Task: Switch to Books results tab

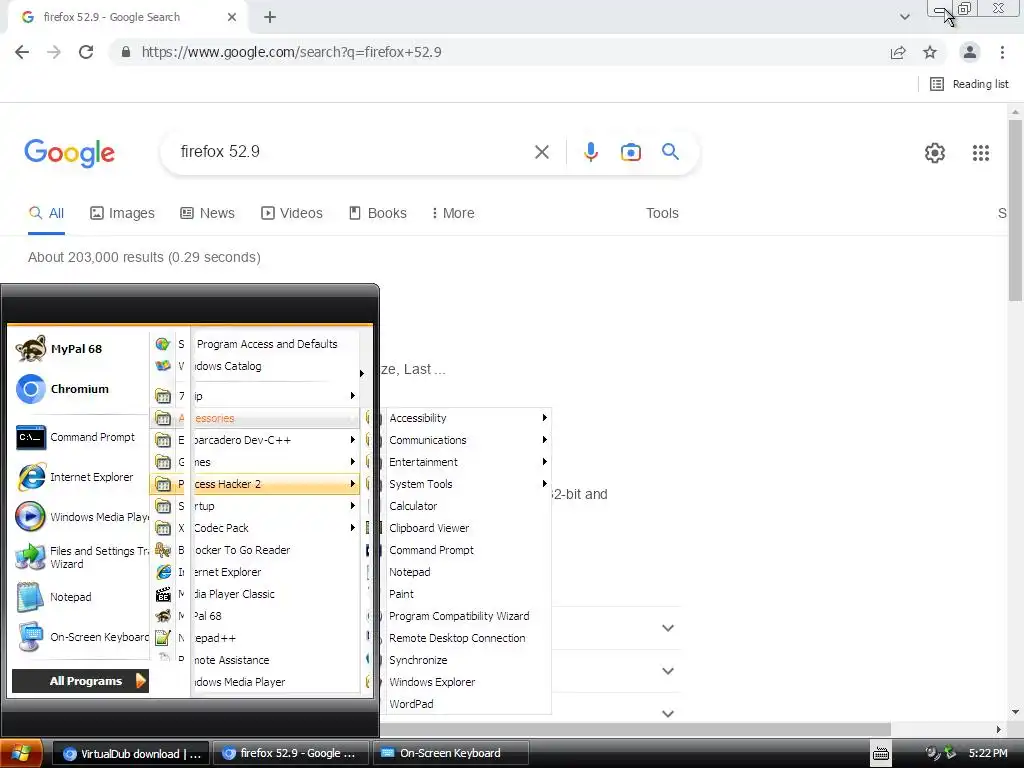Action: click(x=377, y=213)
